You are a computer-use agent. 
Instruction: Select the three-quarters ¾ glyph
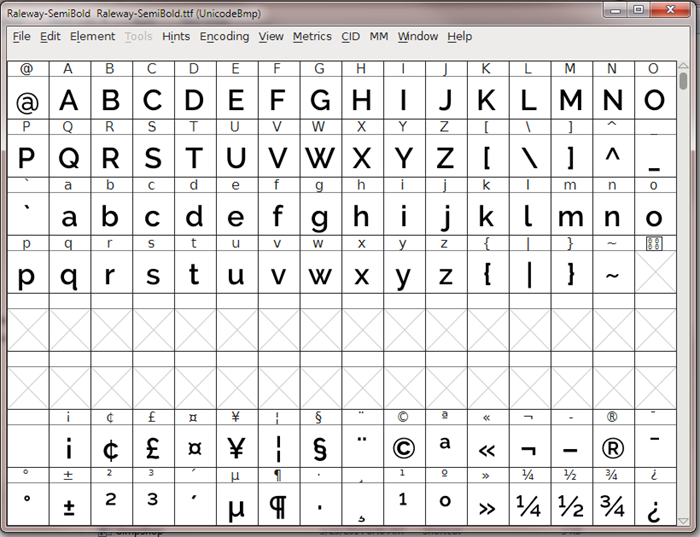point(614,504)
